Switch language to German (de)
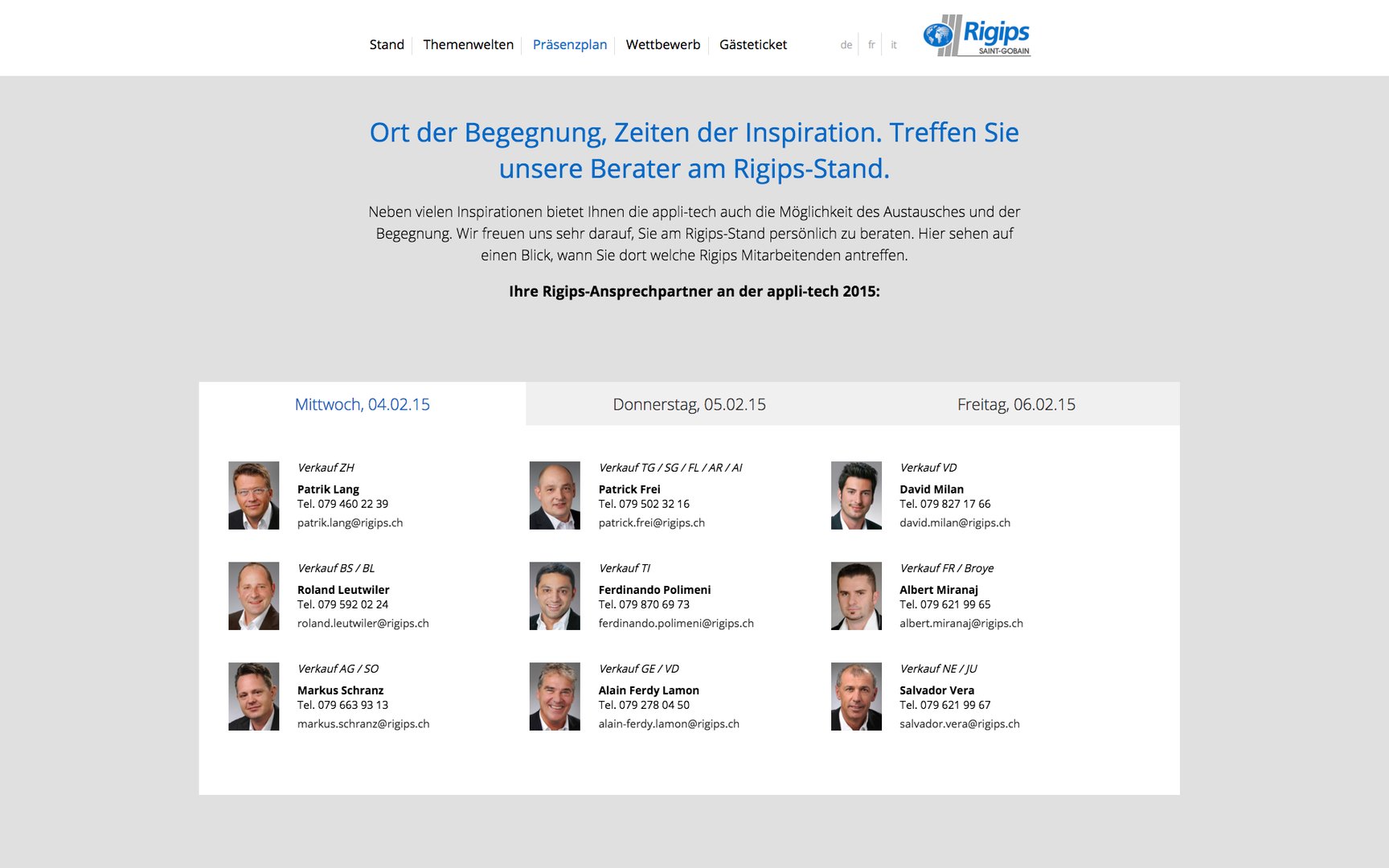1389x868 pixels. (846, 45)
